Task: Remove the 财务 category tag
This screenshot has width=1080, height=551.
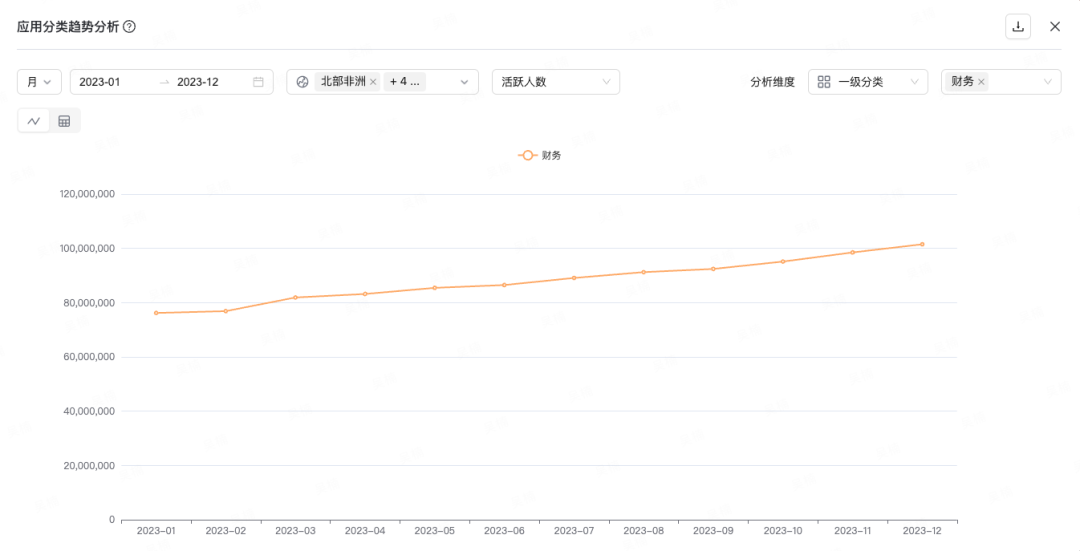Action: click(981, 82)
